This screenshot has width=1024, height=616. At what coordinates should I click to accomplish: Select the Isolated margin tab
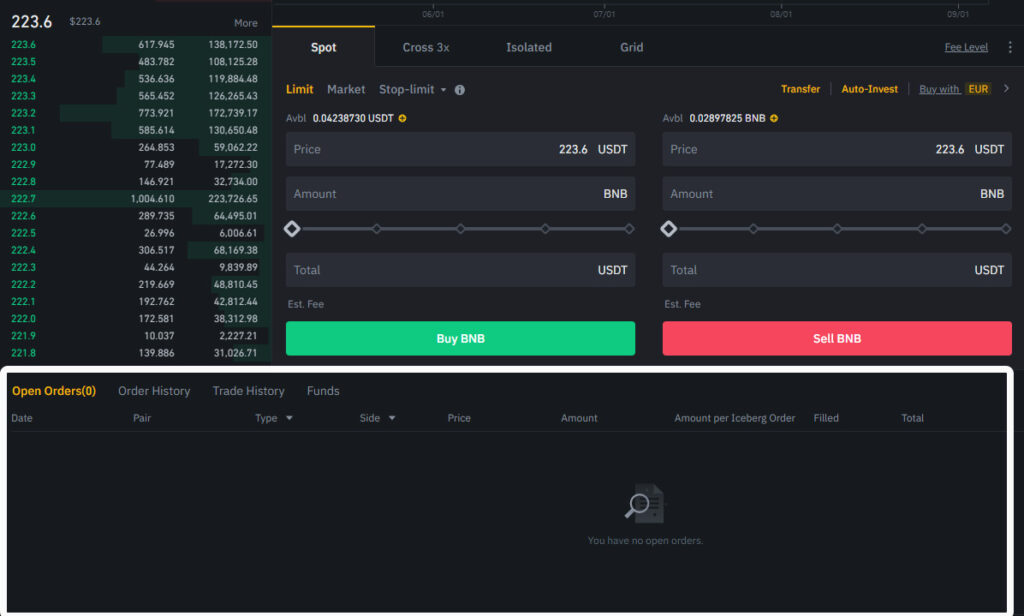tap(529, 47)
